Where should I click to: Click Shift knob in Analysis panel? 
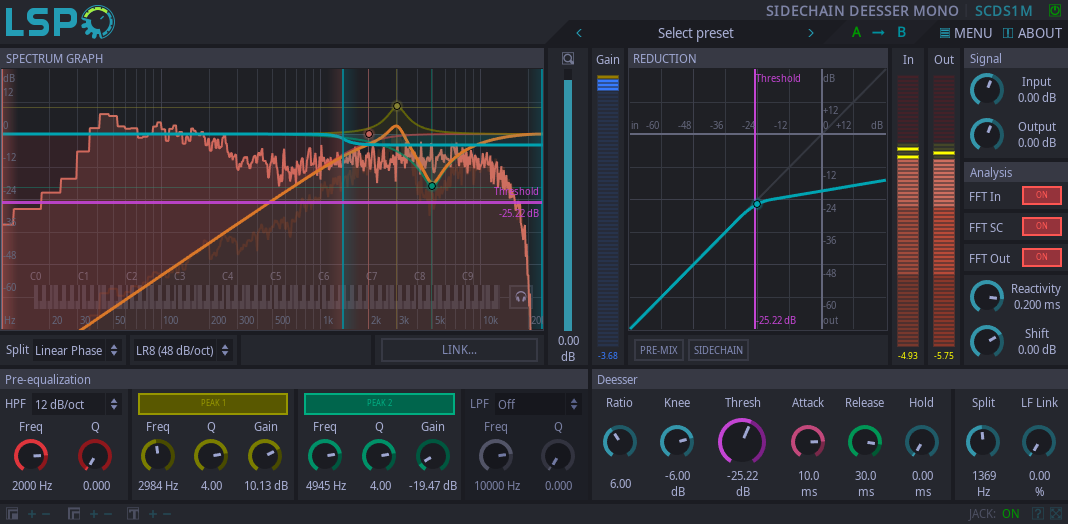pos(987,341)
